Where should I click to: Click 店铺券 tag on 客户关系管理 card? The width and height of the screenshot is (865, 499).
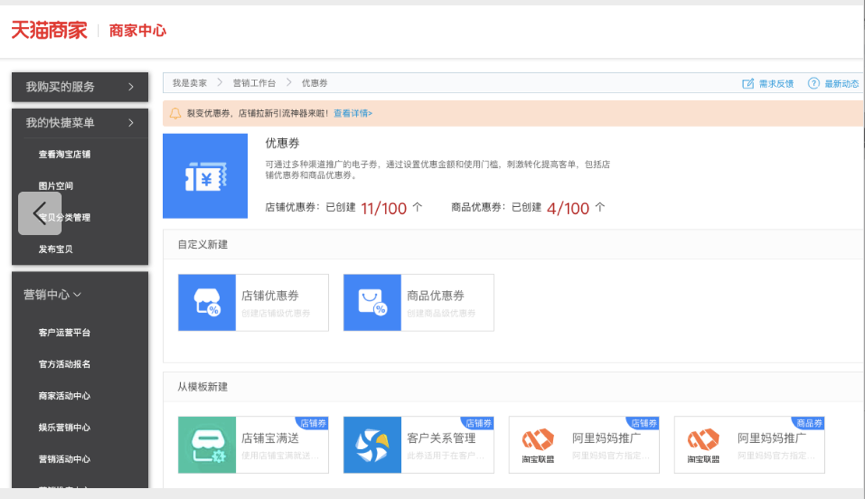click(x=478, y=423)
